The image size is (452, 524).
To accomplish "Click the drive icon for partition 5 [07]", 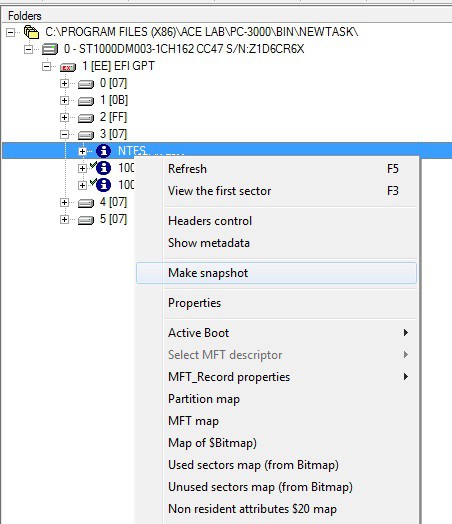I will pos(86,220).
